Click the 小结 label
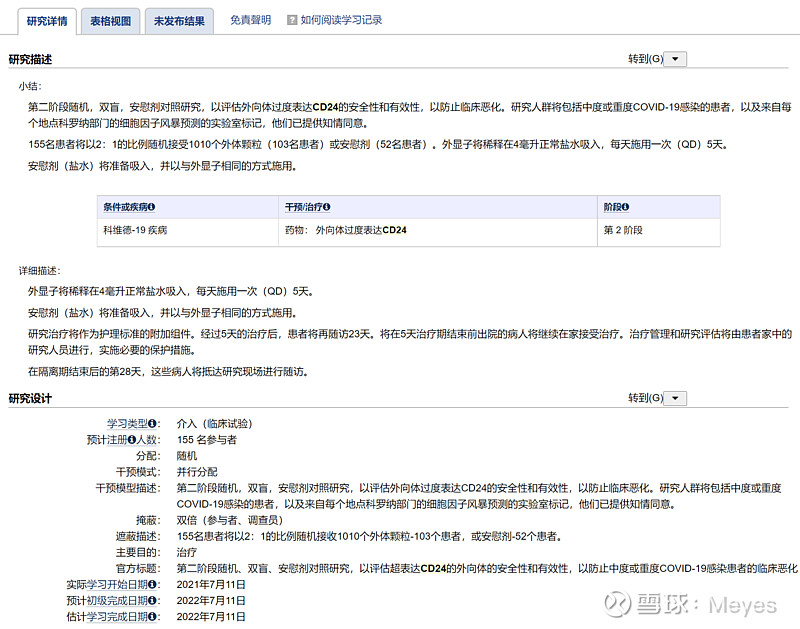Image resolution: width=800 pixels, height=629 pixels. pos(30,86)
